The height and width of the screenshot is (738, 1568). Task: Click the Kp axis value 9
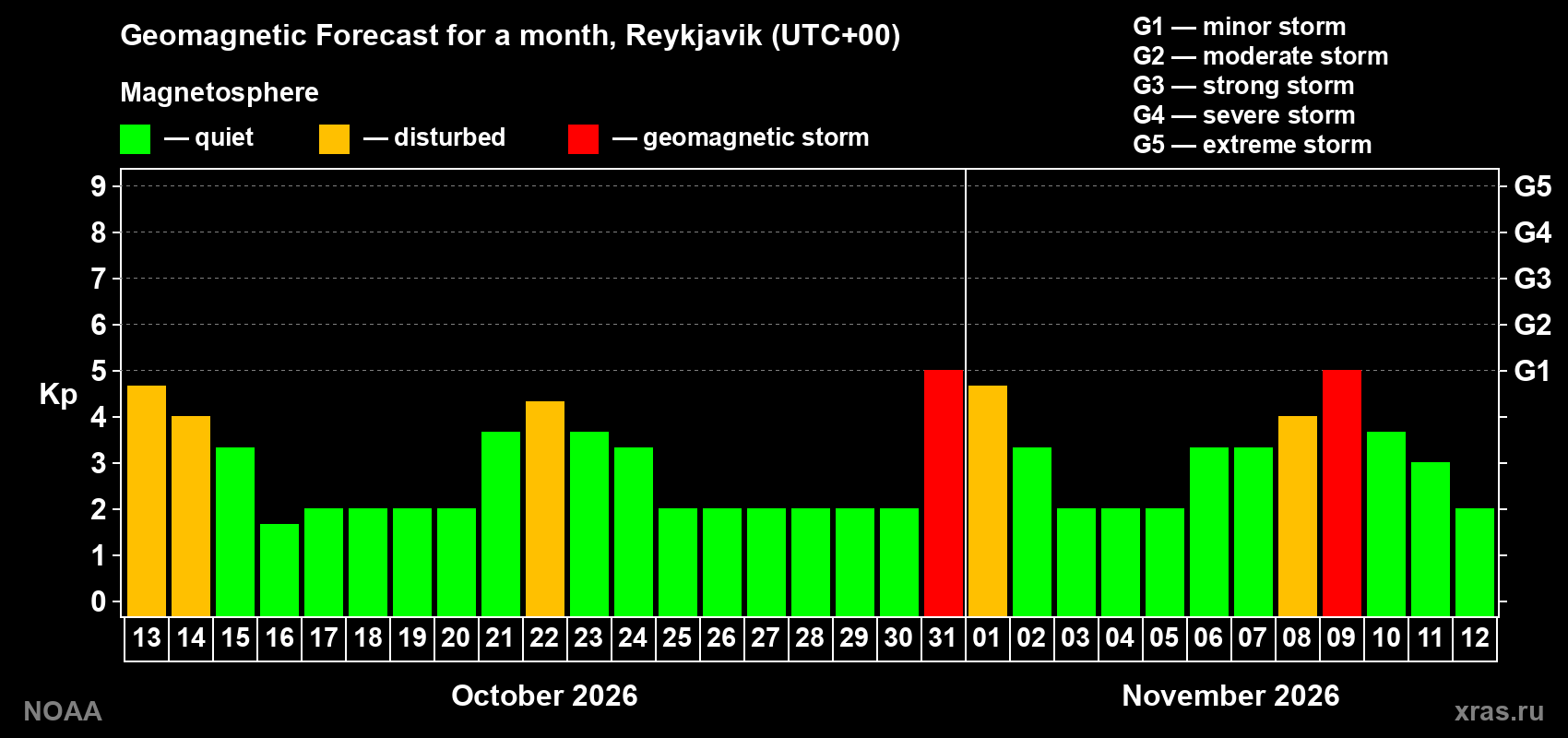99,186
